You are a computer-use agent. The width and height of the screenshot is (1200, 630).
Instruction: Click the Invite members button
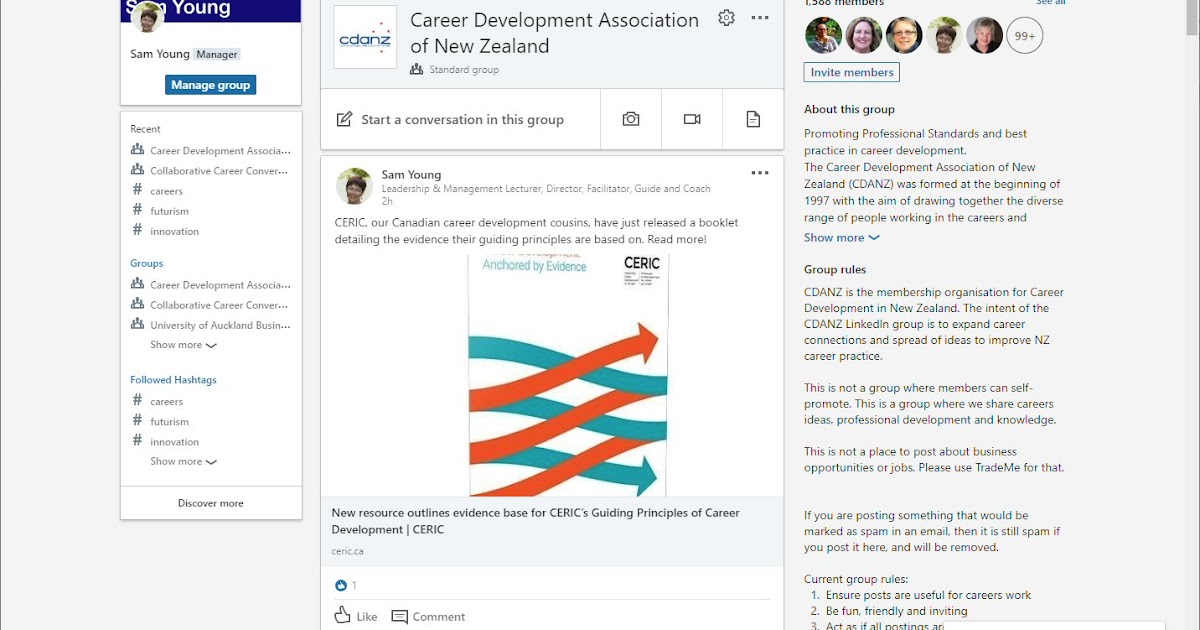click(851, 71)
